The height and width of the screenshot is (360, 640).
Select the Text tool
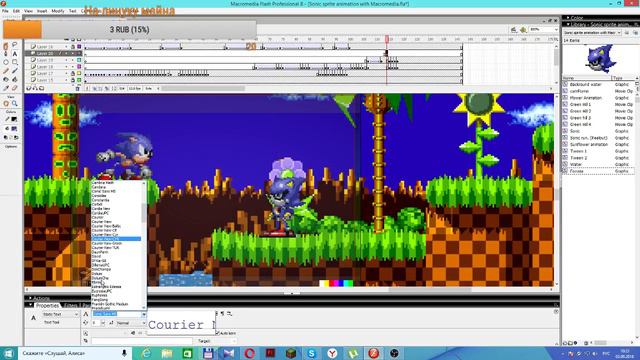[15, 53]
